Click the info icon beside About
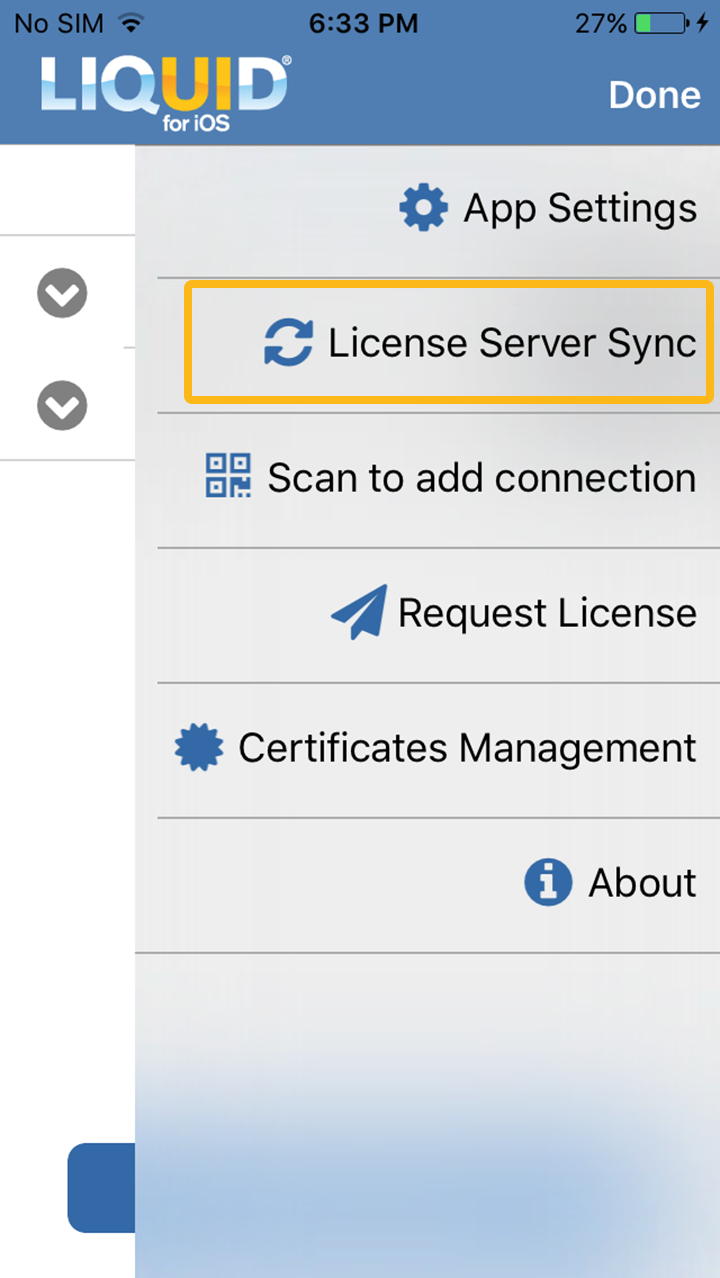 548,882
